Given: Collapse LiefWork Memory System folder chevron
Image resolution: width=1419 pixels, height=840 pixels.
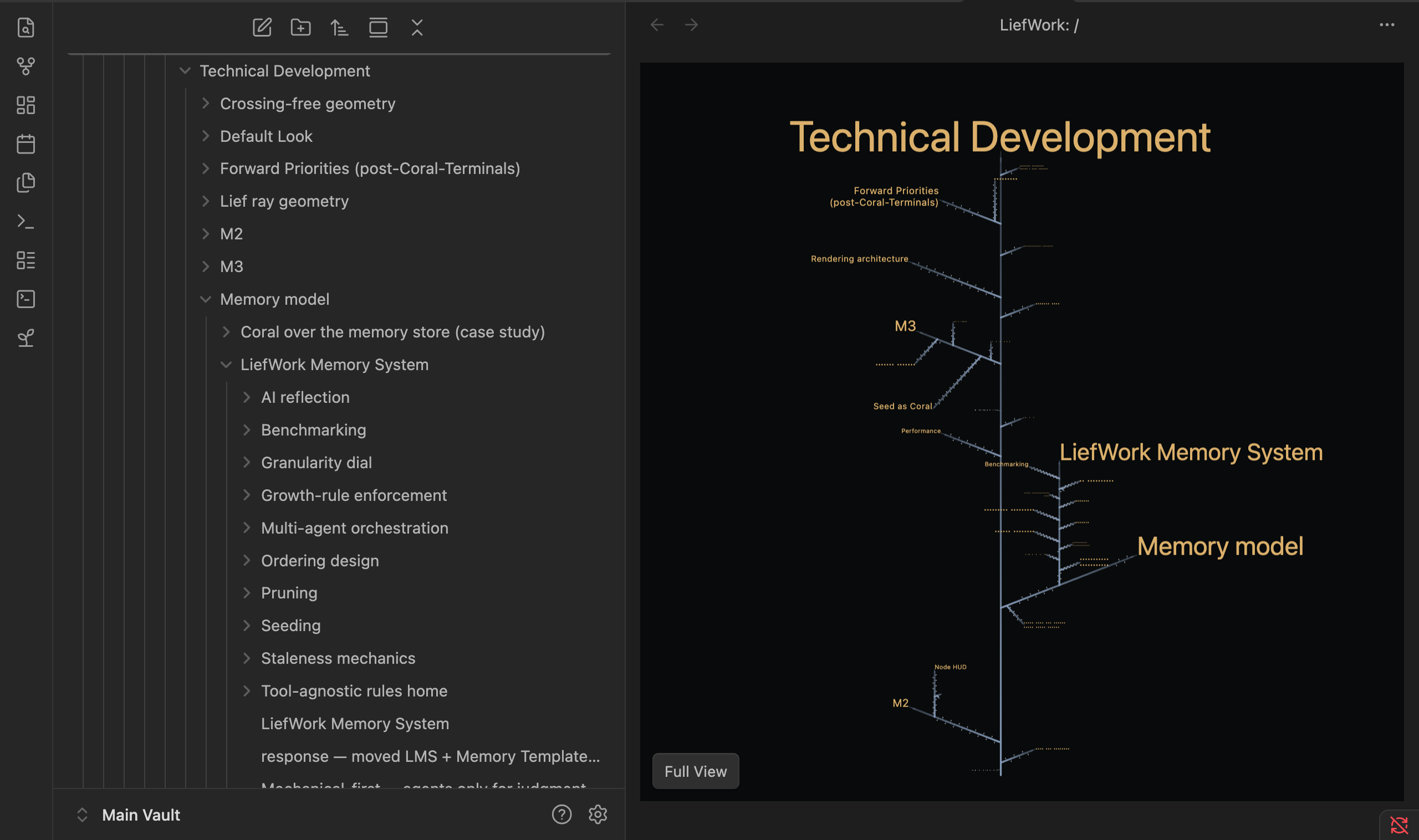Looking at the screenshot, I should pyautogui.click(x=226, y=365).
